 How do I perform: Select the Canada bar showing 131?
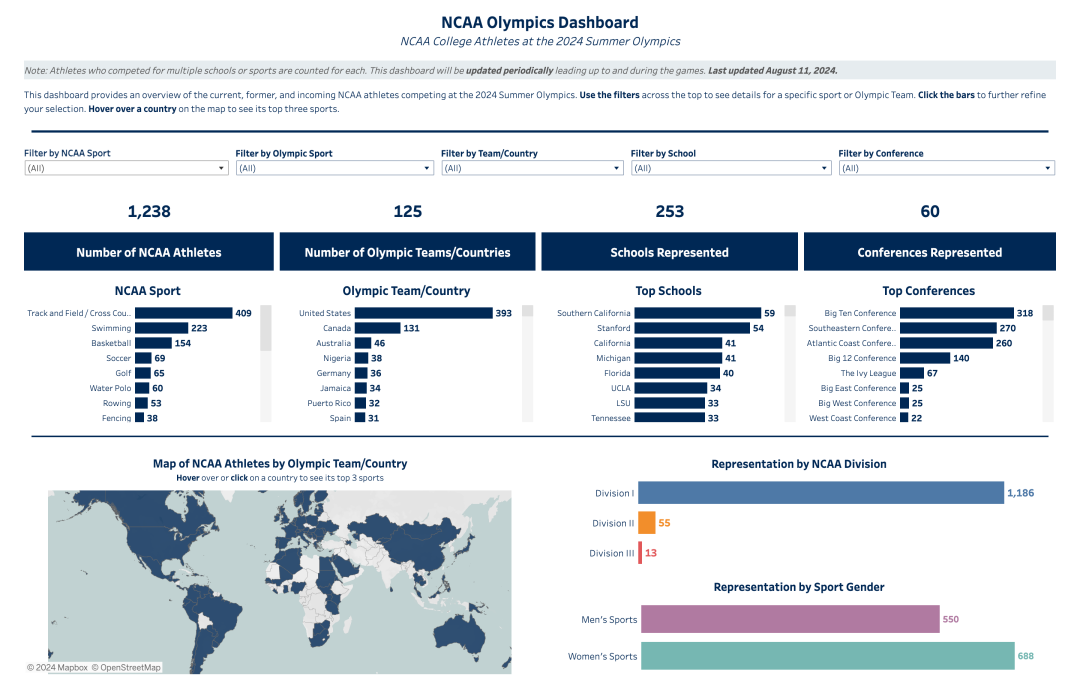377,329
